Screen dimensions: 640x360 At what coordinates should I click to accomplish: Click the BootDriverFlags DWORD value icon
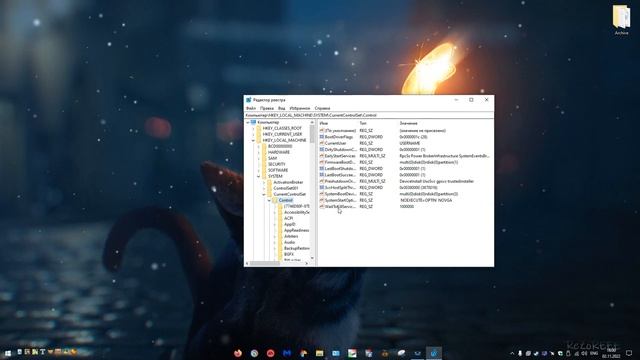point(322,137)
